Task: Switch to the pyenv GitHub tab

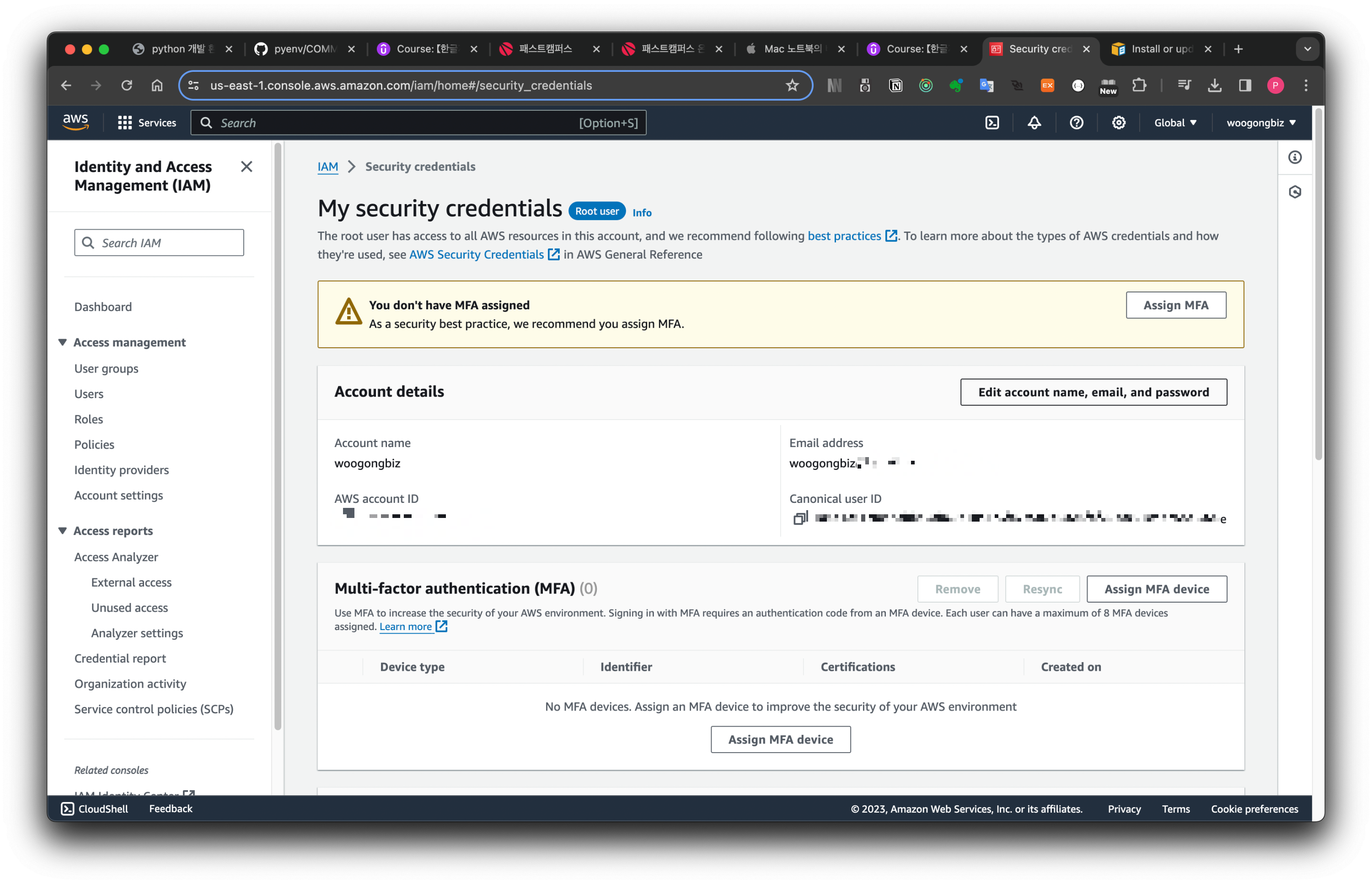Action: click(304, 49)
